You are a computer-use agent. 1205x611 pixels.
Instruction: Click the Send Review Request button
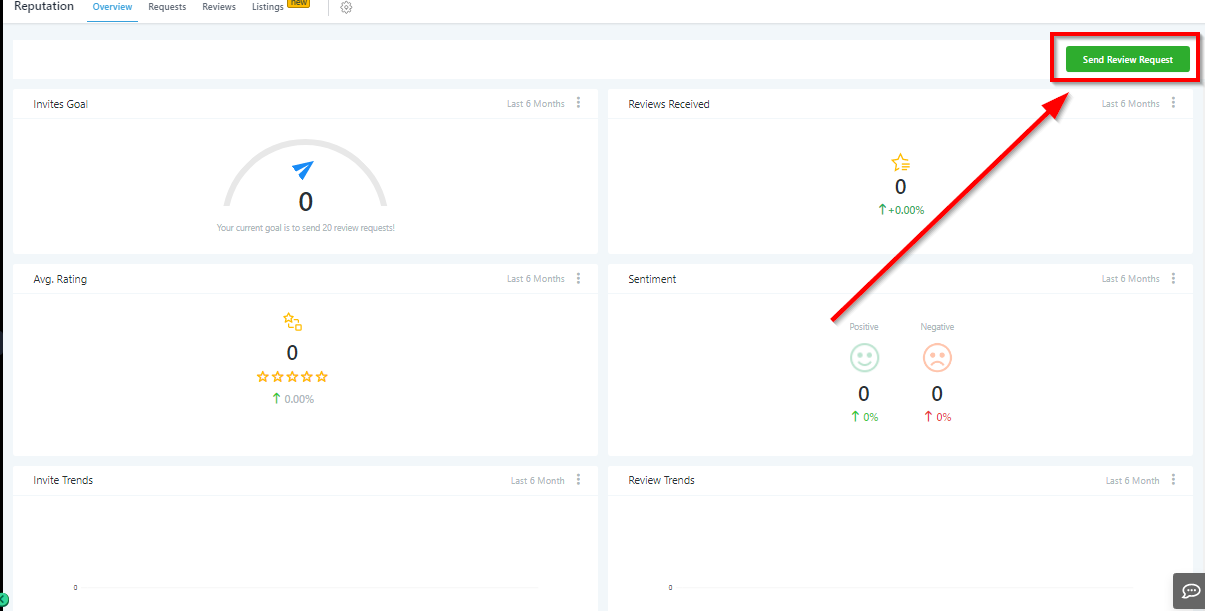tap(1127, 60)
